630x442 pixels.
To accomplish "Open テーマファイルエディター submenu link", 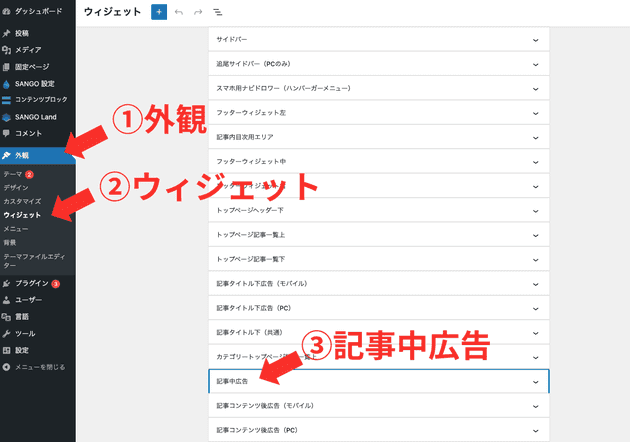I will click(x=34, y=260).
